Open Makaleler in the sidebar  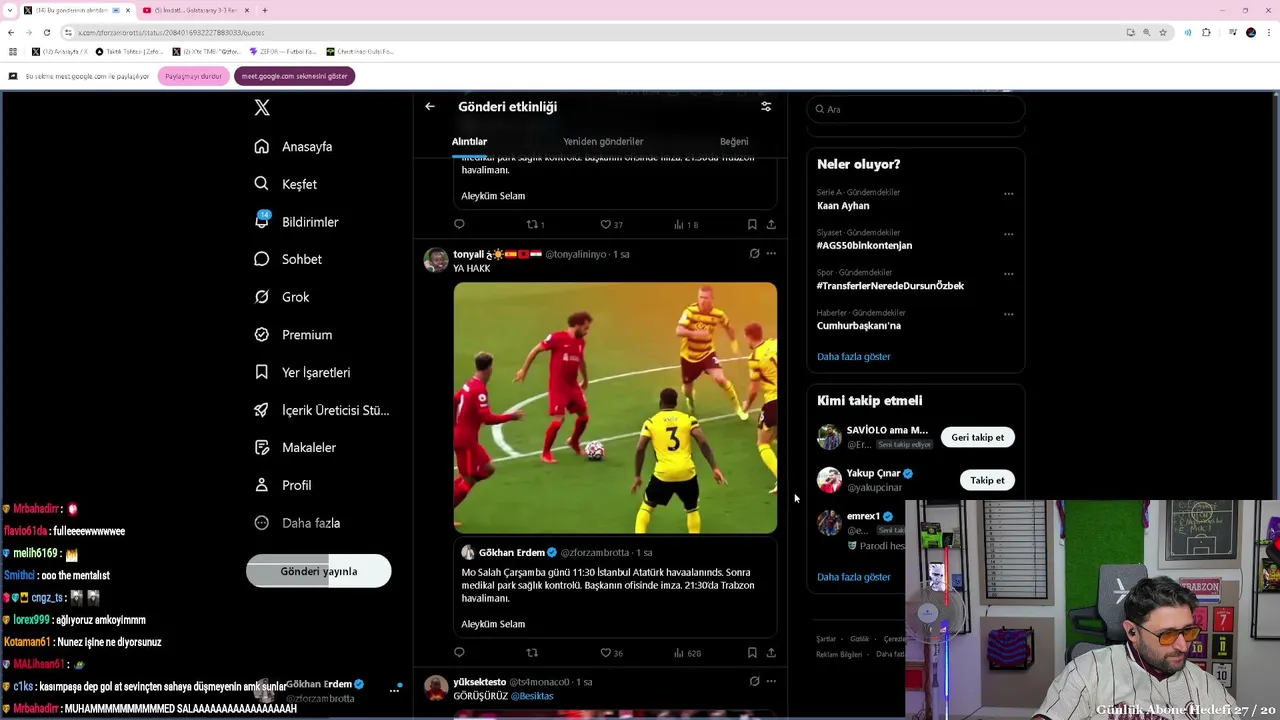294,448
